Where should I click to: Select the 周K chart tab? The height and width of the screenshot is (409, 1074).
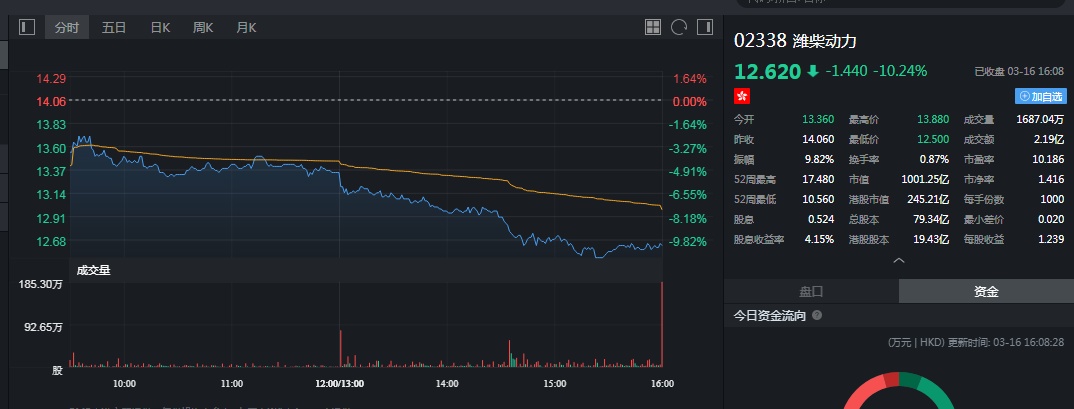(203, 27)
